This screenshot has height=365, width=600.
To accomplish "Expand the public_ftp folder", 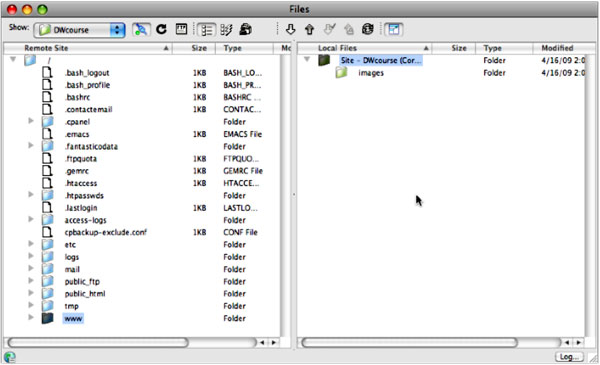I will tap(31, 281).
